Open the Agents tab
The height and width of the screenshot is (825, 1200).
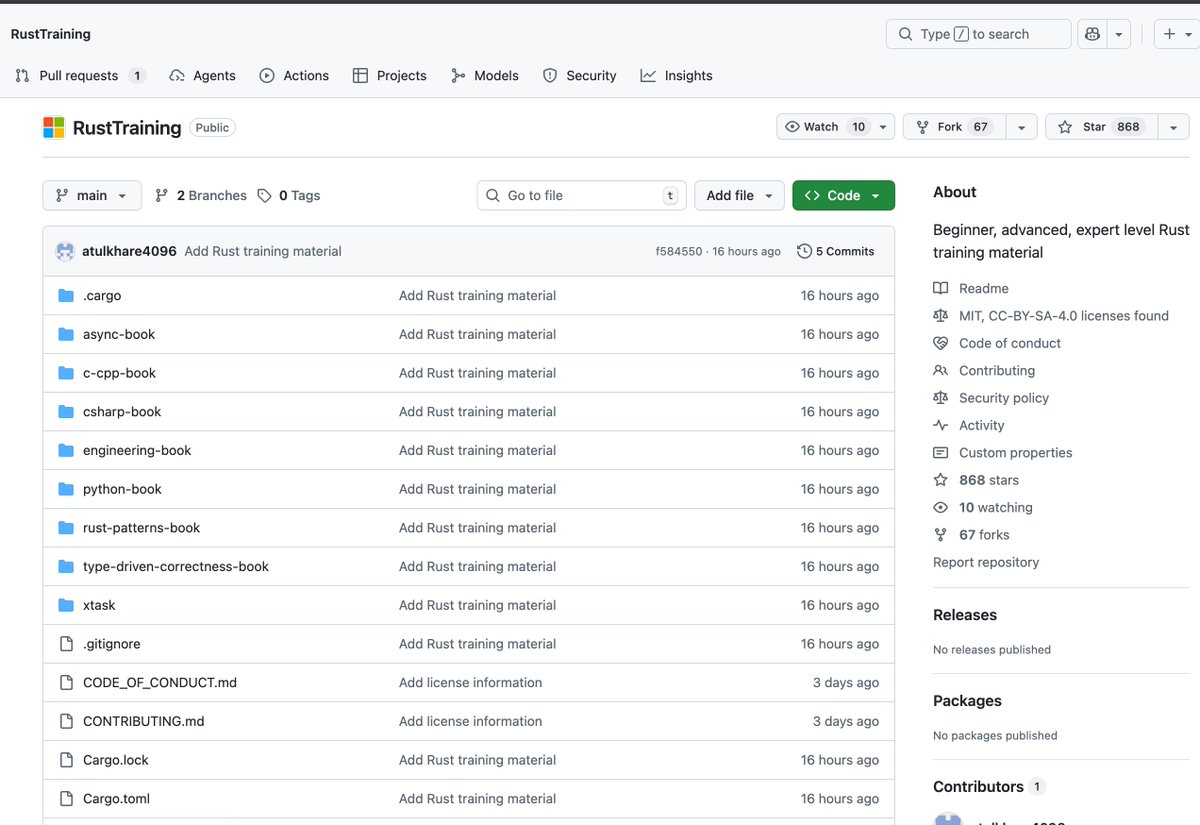coord(203,76)
